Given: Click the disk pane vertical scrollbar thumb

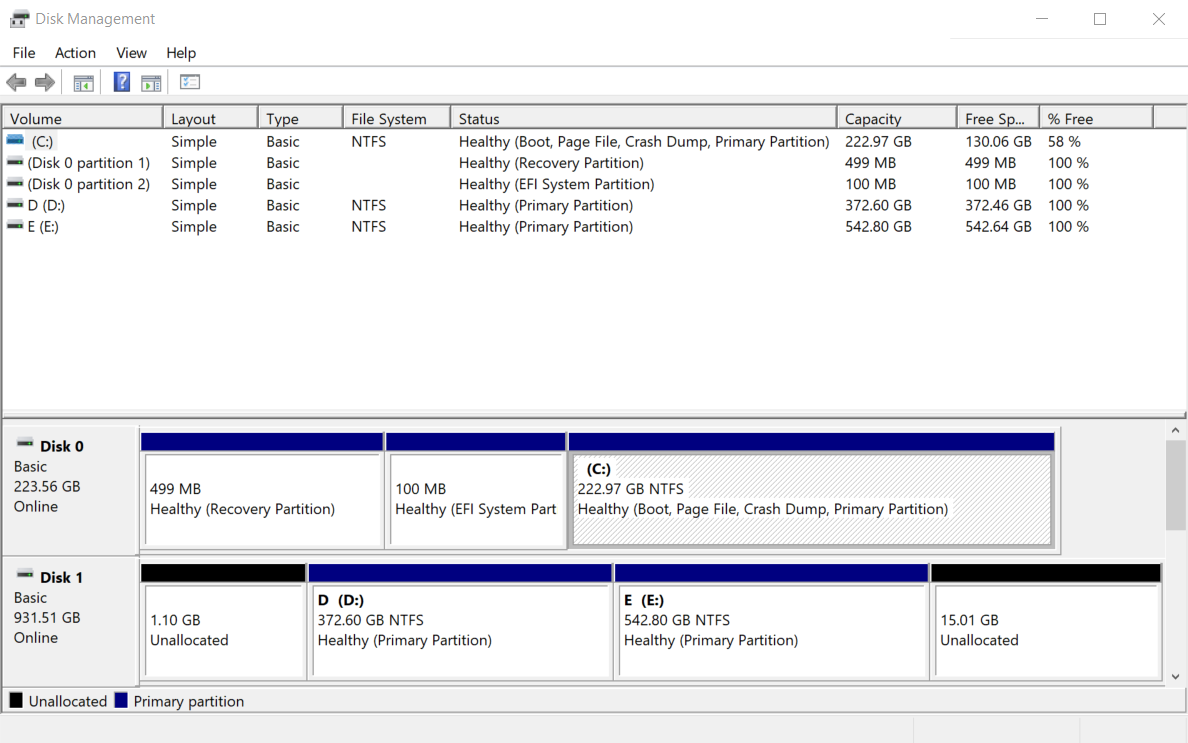Looking at the screenshot, I should [1176, 485].
